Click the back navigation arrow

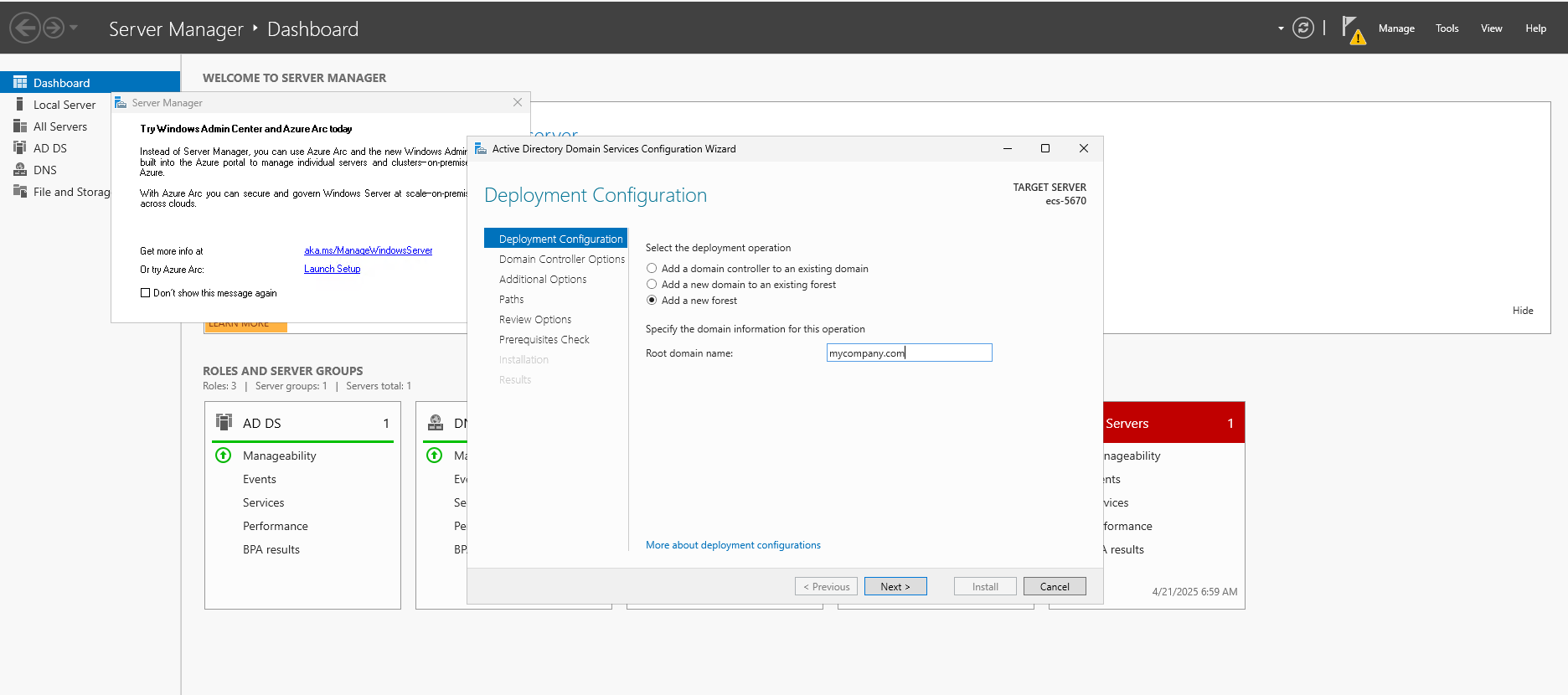click(x=25, y=28)
